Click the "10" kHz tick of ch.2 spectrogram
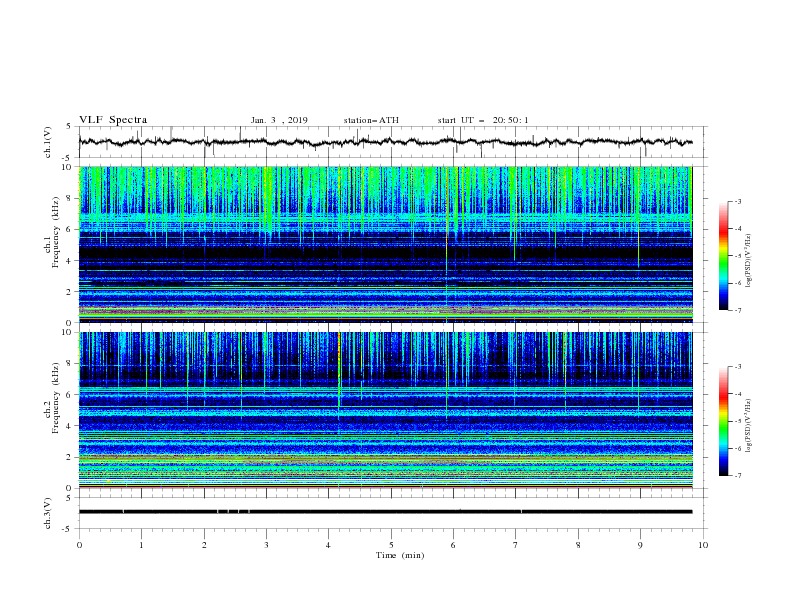 click(x=67, y=332)
